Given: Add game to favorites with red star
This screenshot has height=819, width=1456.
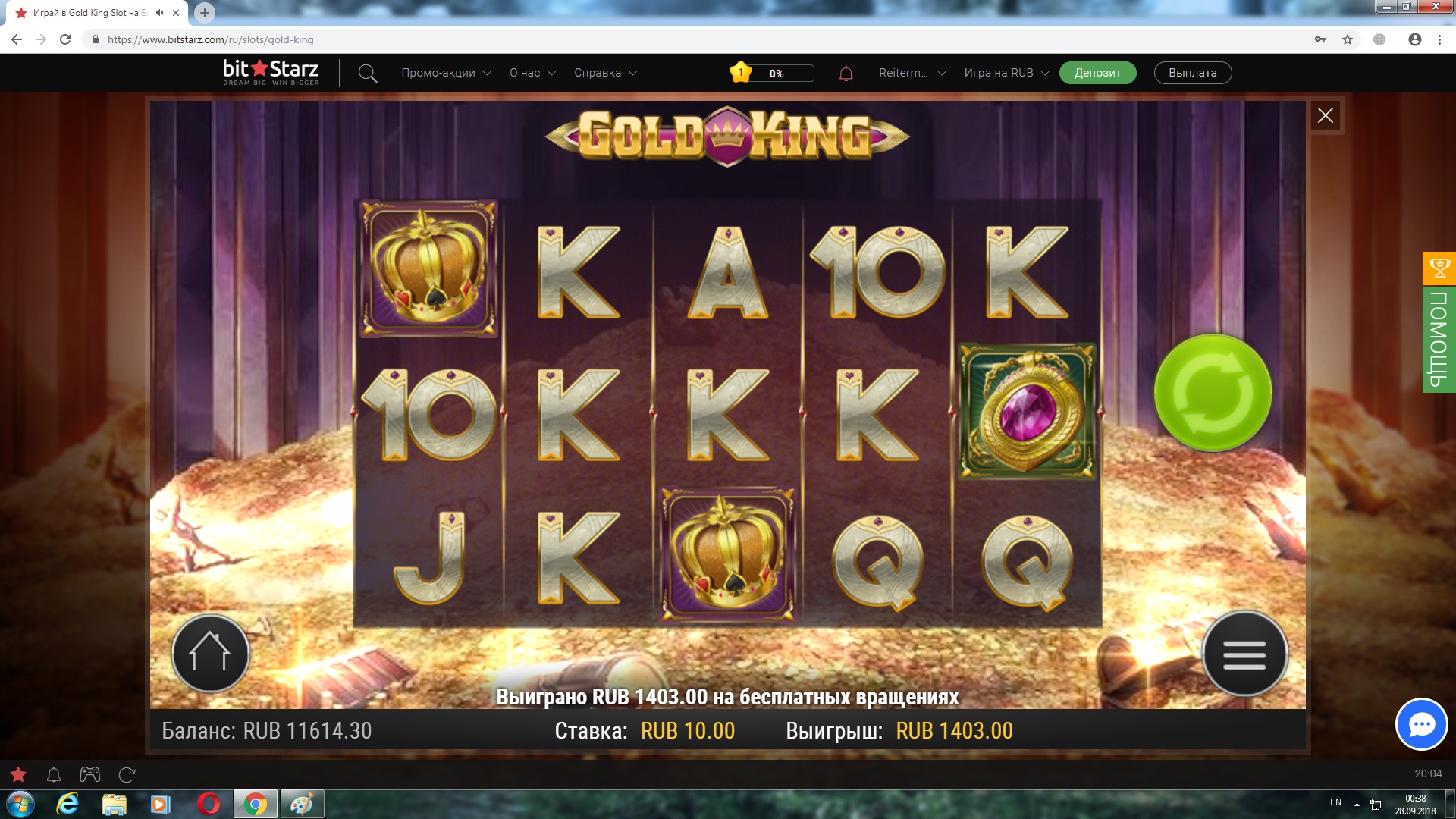Looking at the screenshot, I should (x=18, y=774).
